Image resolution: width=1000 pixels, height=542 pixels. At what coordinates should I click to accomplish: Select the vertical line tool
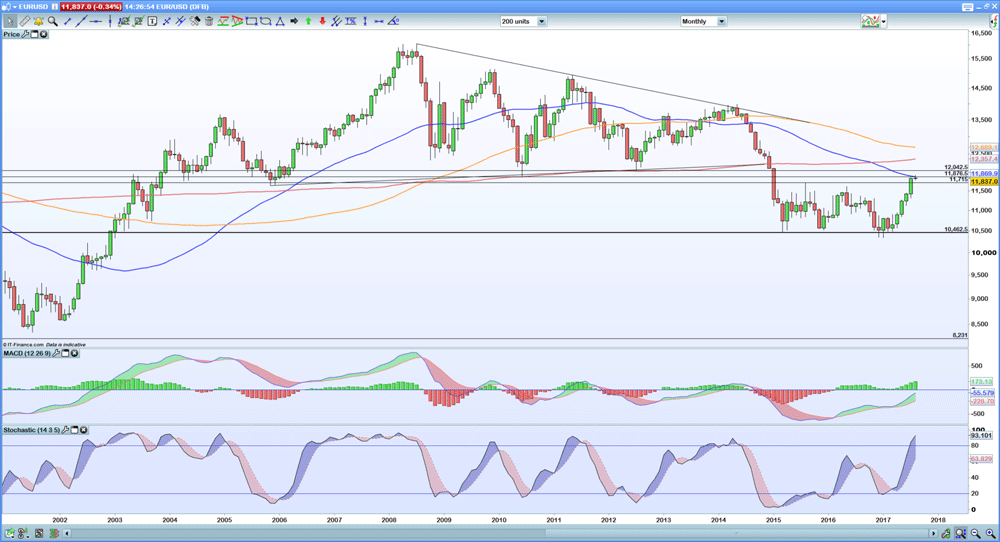coord(110,21)
